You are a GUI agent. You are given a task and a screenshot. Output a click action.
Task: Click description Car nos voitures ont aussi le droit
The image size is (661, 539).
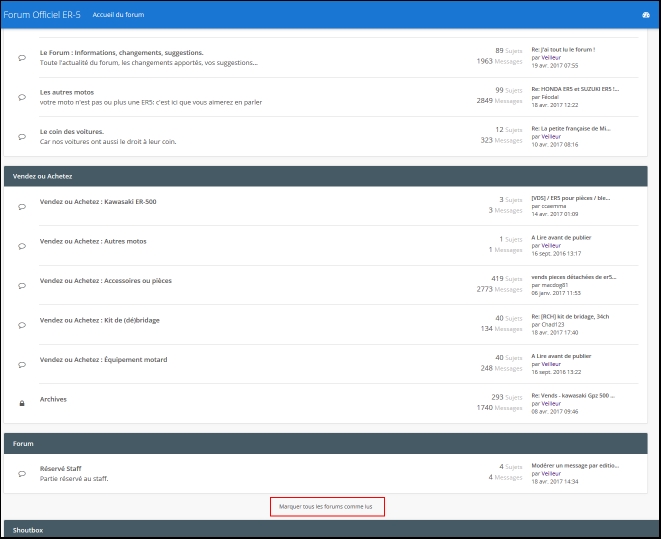[108, 142]
